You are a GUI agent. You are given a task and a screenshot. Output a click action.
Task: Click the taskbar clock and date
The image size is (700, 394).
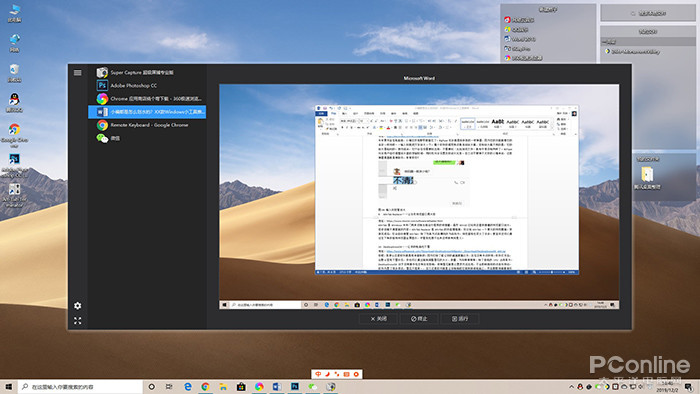[x=667, y=387]
